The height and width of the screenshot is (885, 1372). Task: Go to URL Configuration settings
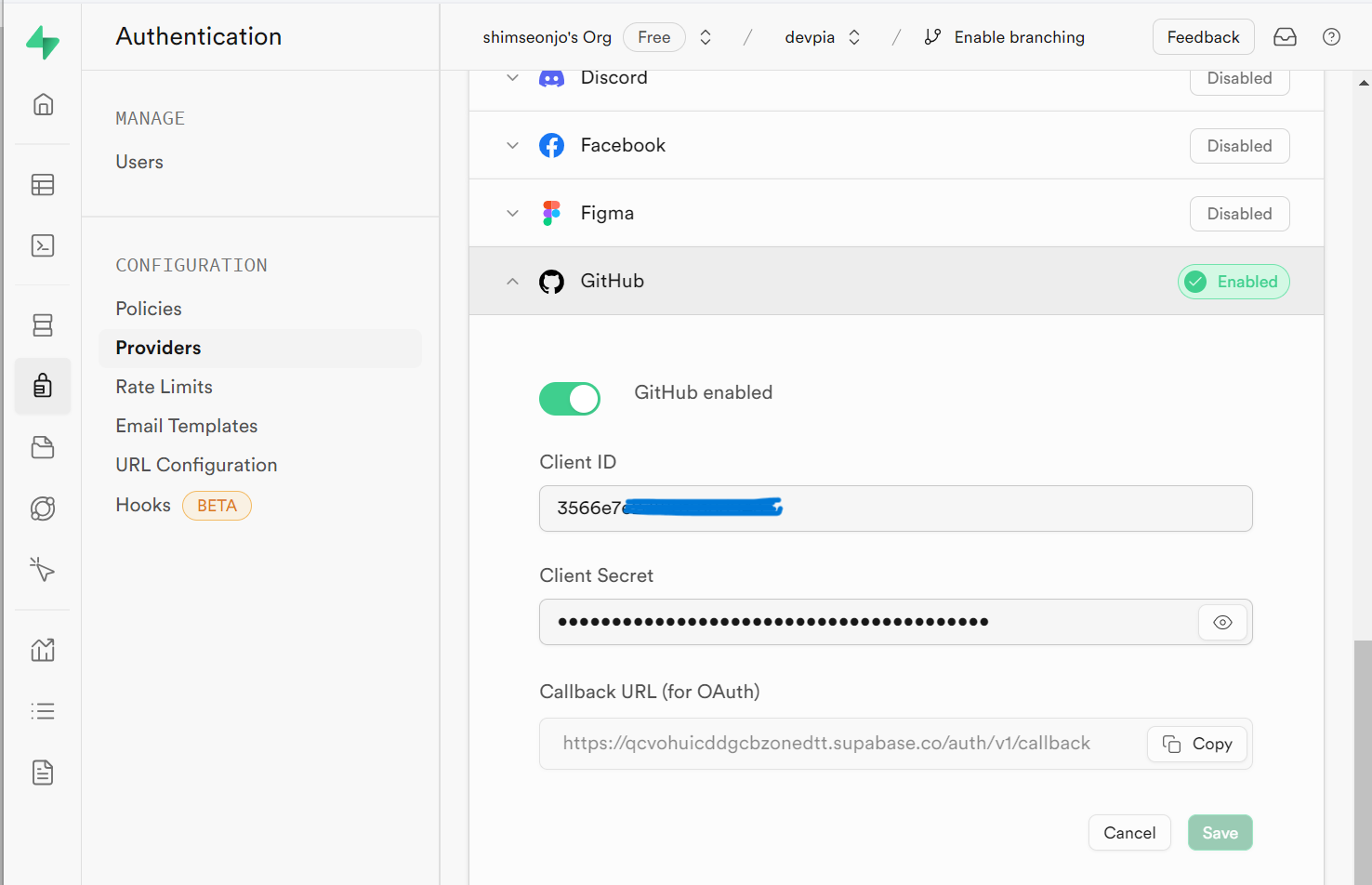[196, 465]
